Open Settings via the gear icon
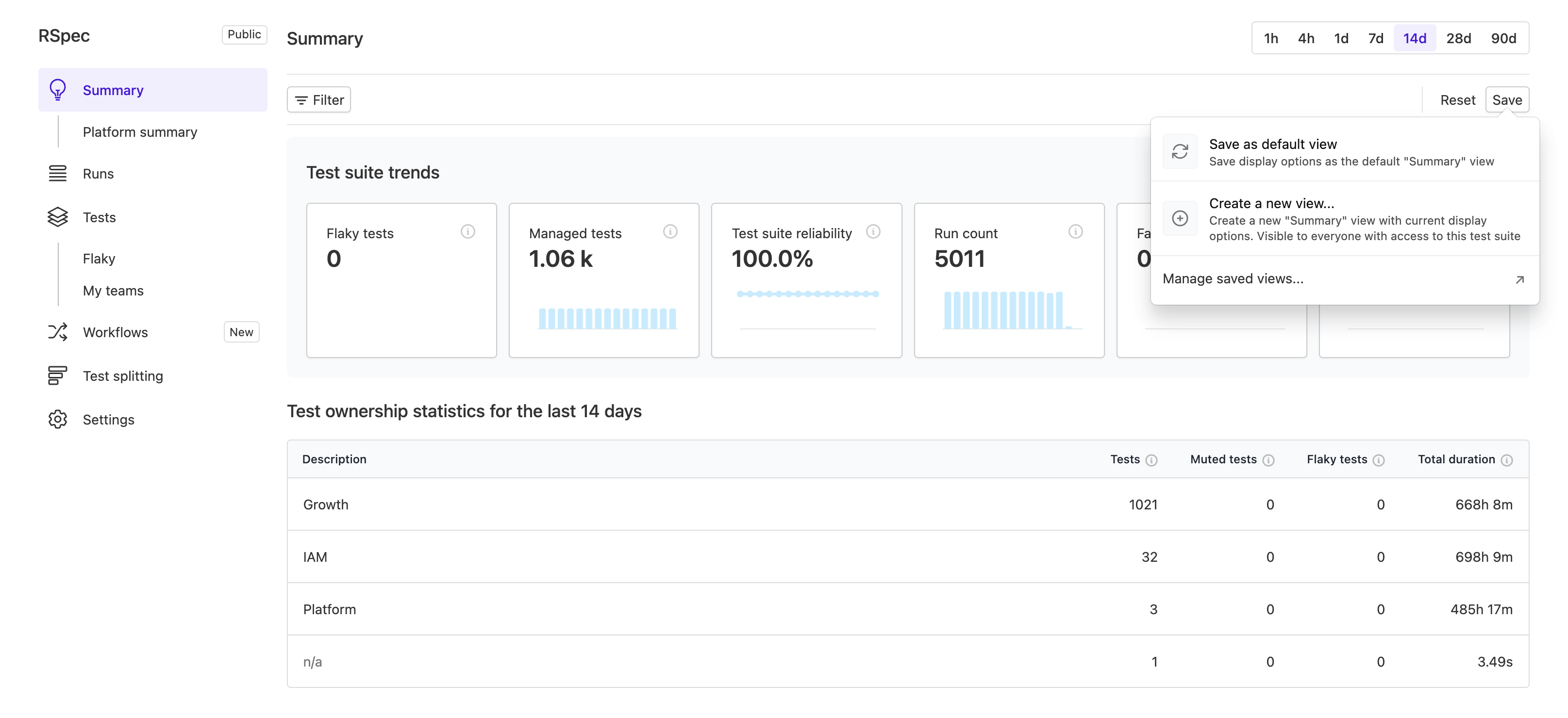The width and height of the screenshot is (1568, 718). click(x=57, y=419)
